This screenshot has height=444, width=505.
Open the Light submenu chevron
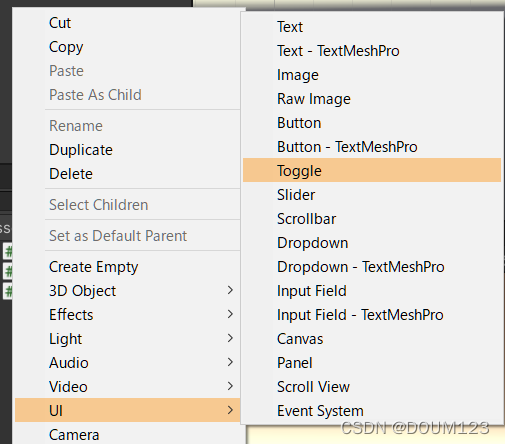pos(230,338)
